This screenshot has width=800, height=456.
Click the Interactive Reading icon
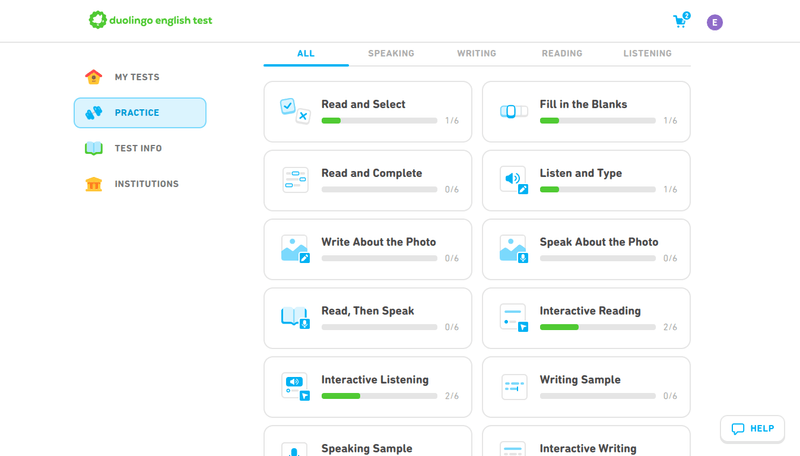[x=514, y=318]
